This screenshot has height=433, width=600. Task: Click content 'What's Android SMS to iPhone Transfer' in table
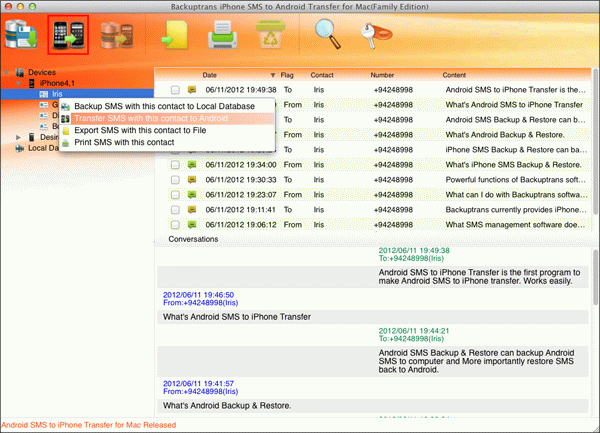point(514,105)
